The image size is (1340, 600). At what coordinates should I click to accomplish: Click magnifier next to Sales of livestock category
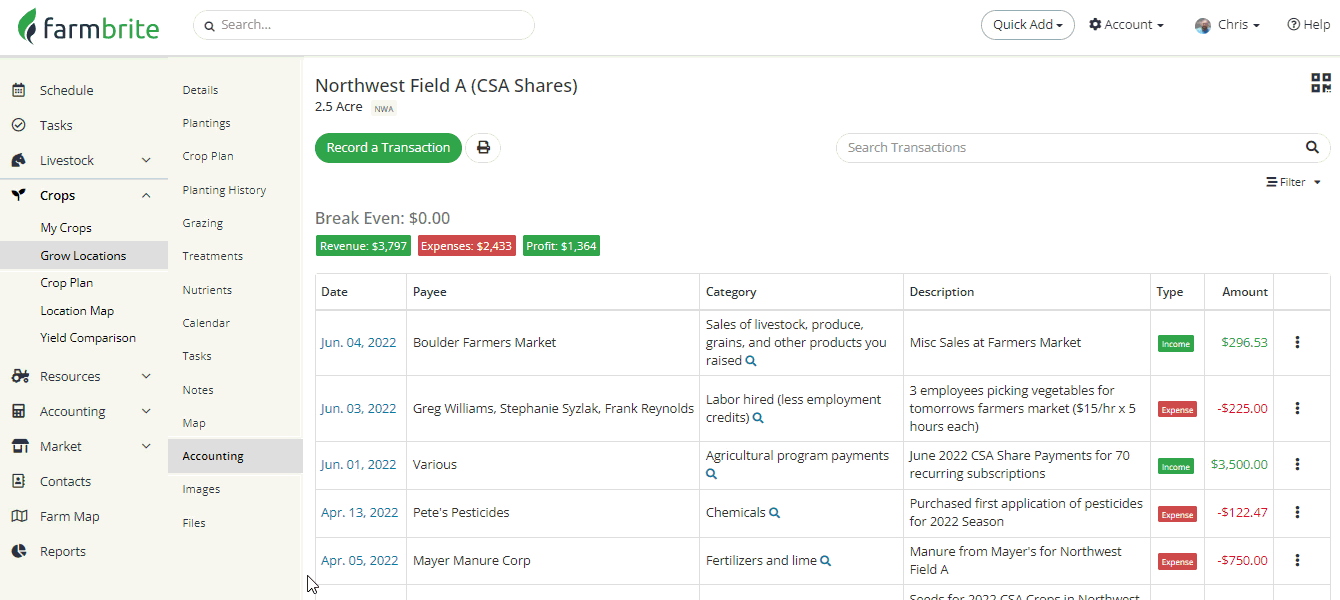pyautogui.click(x=751, y=361)
